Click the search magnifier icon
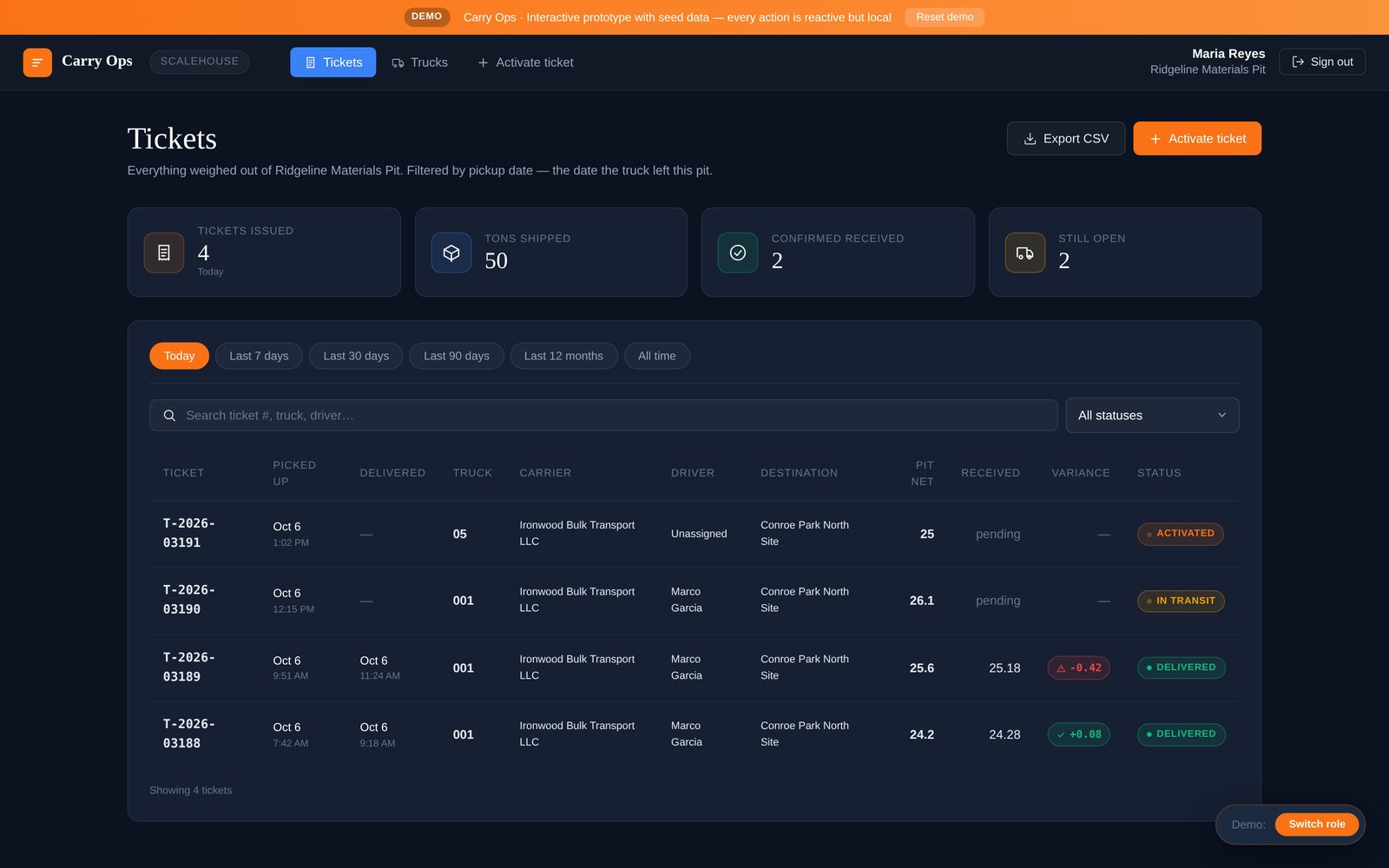Image resolution: width=1389 pixels, height=868 pixels. point(170,416)
